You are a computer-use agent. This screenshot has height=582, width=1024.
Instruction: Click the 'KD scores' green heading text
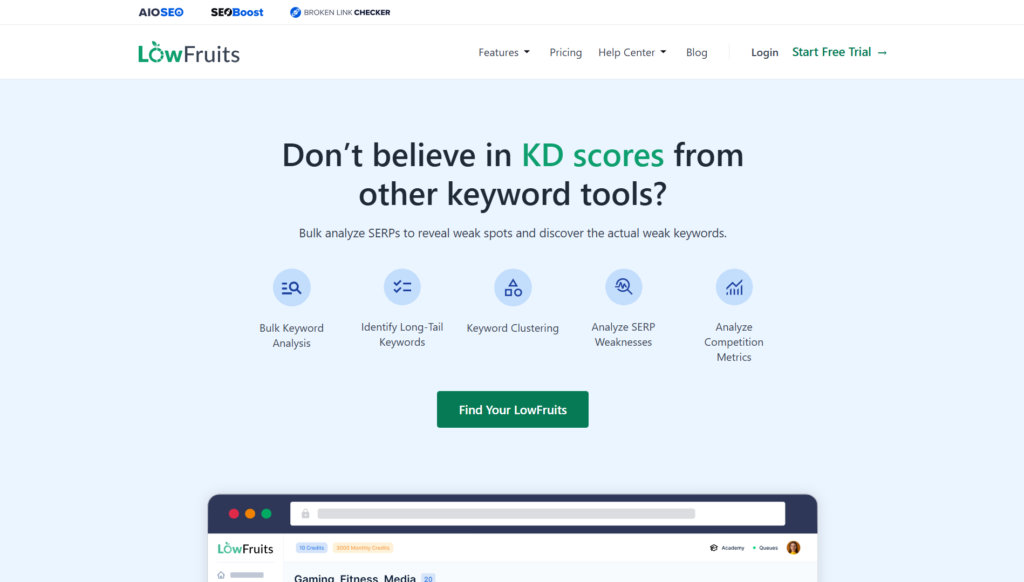592,155
